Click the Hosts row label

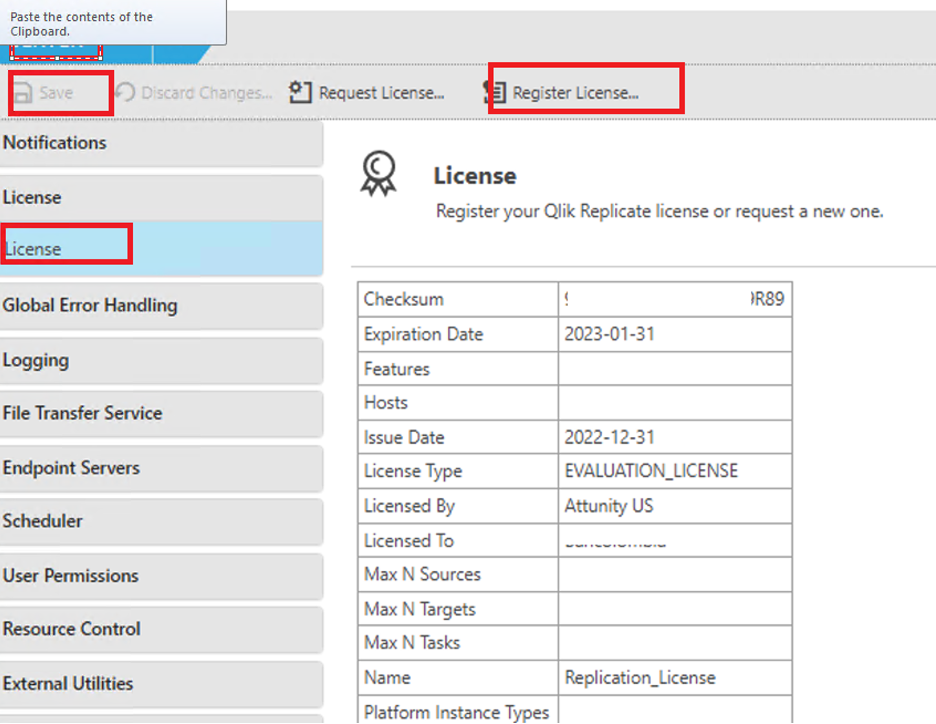pos(386,403)
